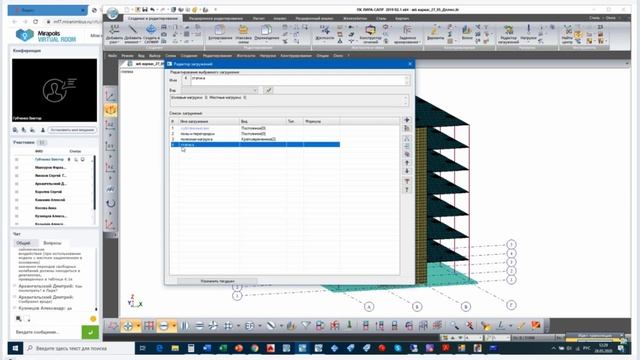The image size is (640, 360).
Task: Click the highlighted orange icon in left vertical toolbar
Action: (111, 110)
